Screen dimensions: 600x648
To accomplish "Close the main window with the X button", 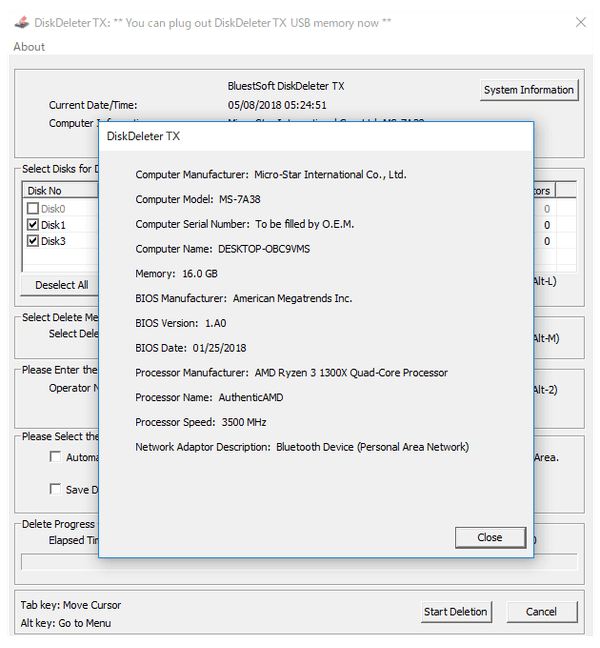I will [579, 22].
